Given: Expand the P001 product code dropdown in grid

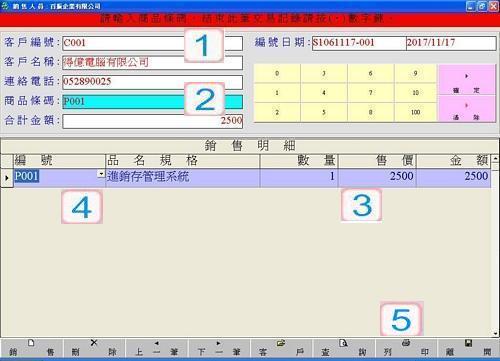Looking at the screenshot, I should [x=101, y=174].
